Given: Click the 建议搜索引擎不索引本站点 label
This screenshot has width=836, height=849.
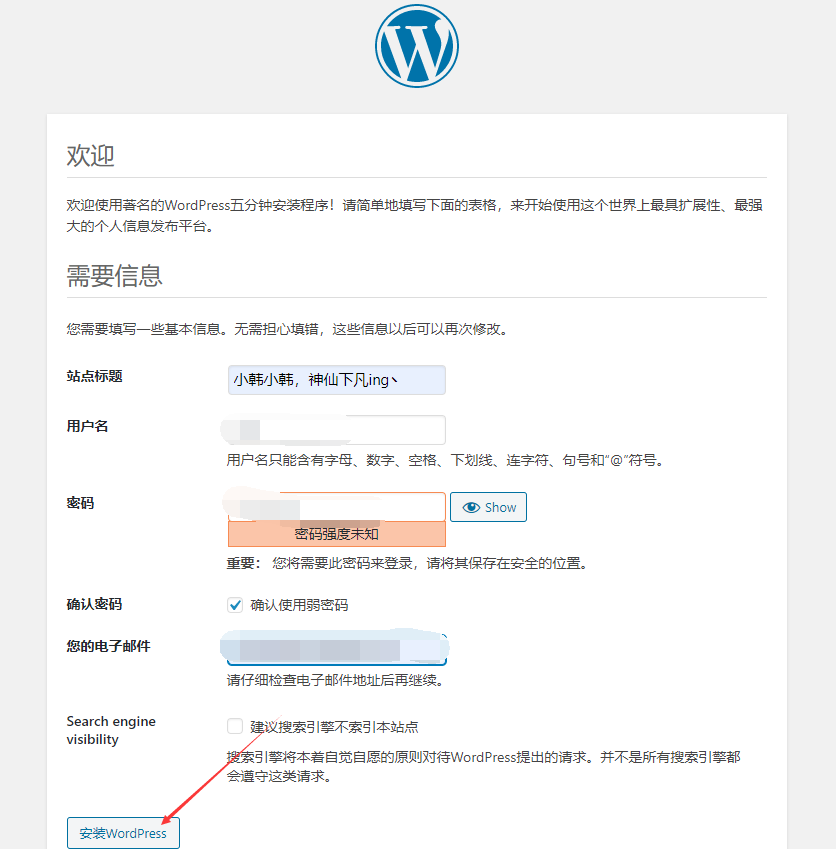Looking at the screenshot, I should pos(334,727).
